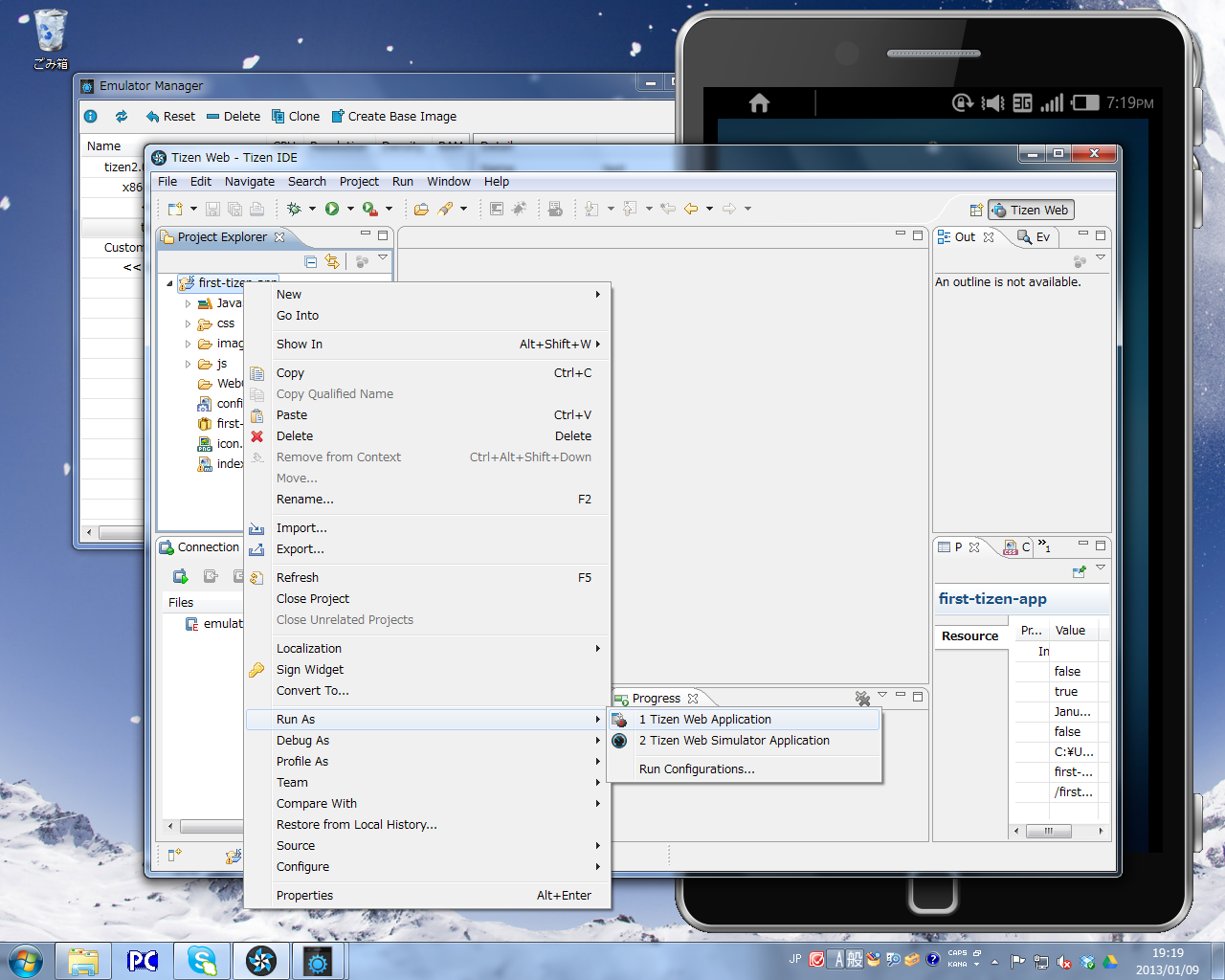Open the Tizen IDE pinwheel taskbar icon
1225x980 pixels.
point(260,961)
